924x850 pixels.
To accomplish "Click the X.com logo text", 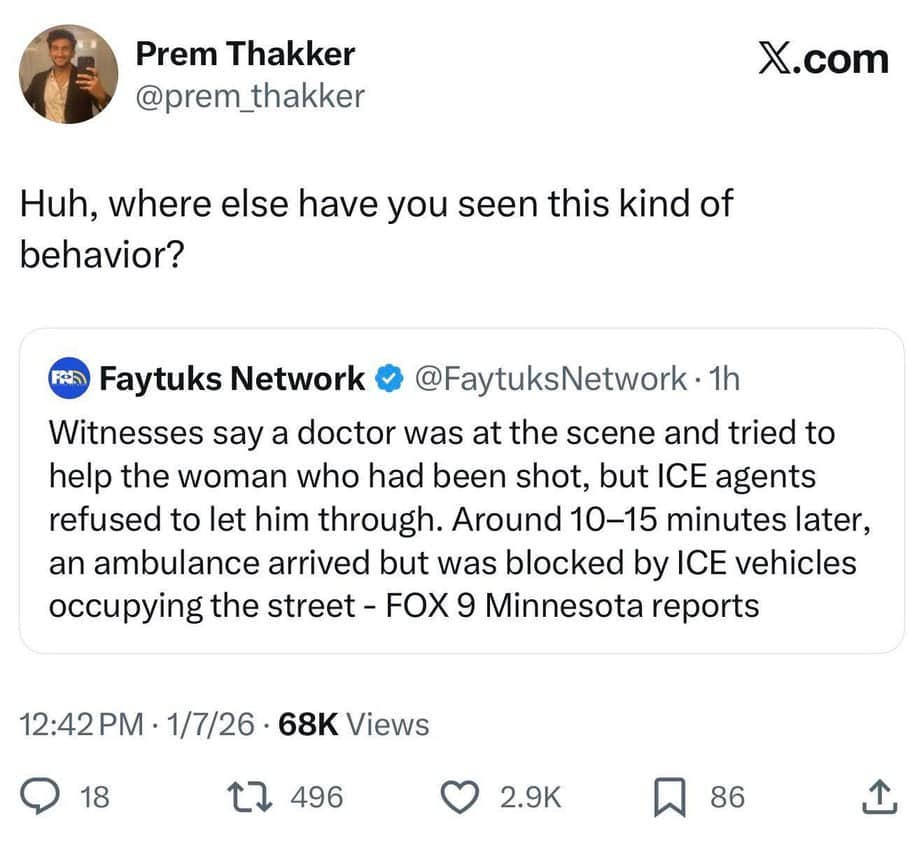I will 822,58.
